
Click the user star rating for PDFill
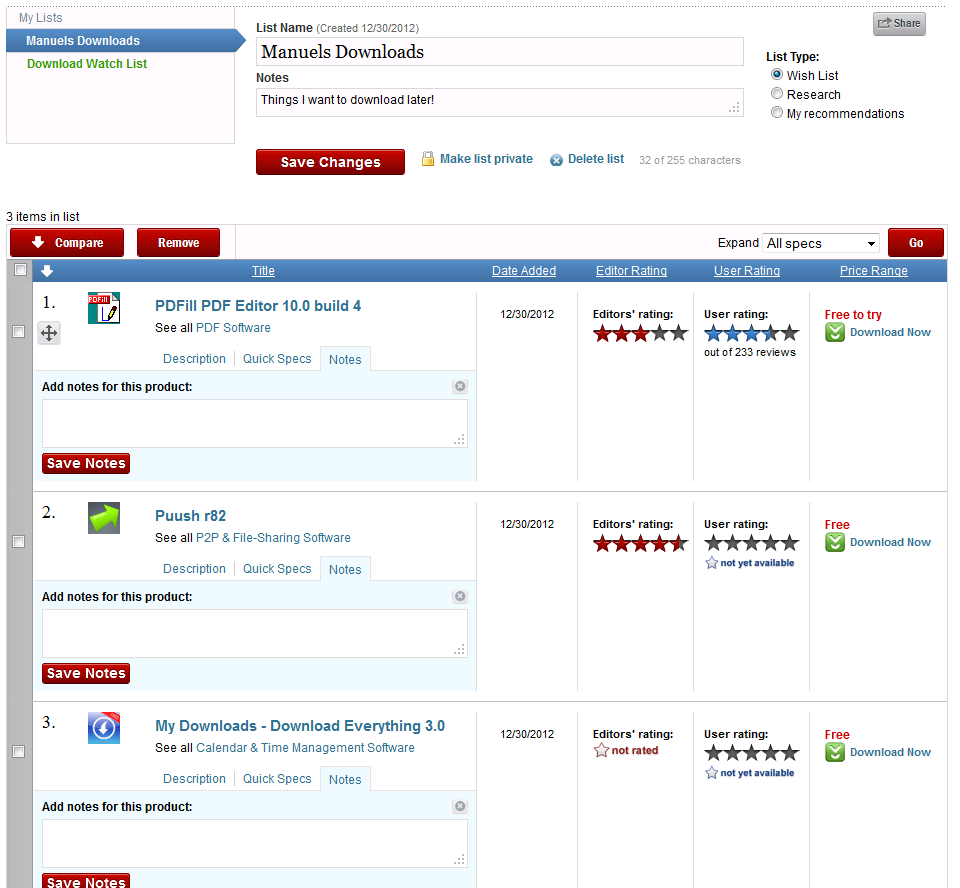(x=751, y=334)
